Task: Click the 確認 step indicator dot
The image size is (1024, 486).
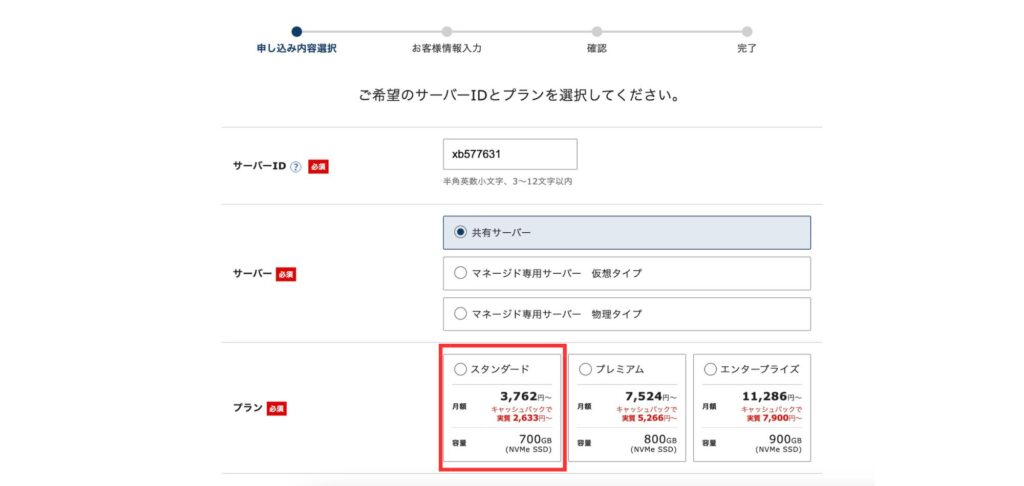Action: [597, 31]
